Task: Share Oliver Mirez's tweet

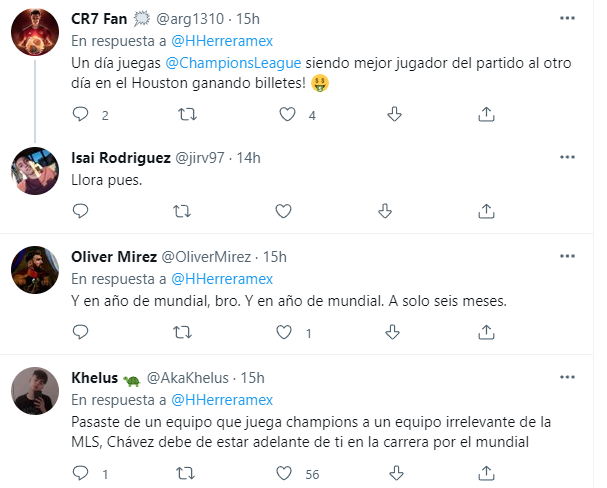Action: tap(487, 333)
